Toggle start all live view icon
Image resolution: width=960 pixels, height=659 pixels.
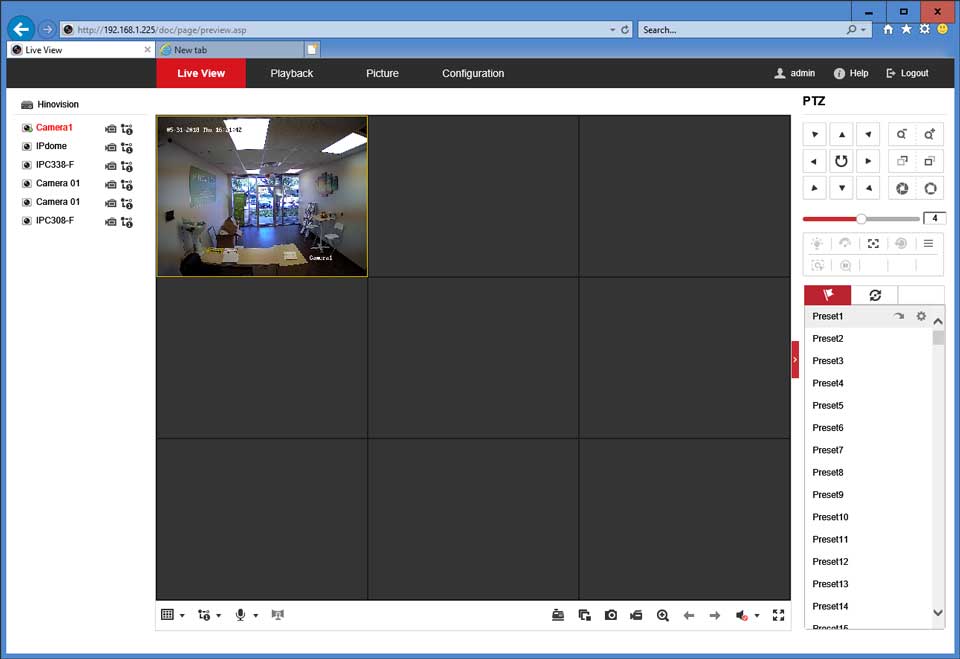coord(558,615)
